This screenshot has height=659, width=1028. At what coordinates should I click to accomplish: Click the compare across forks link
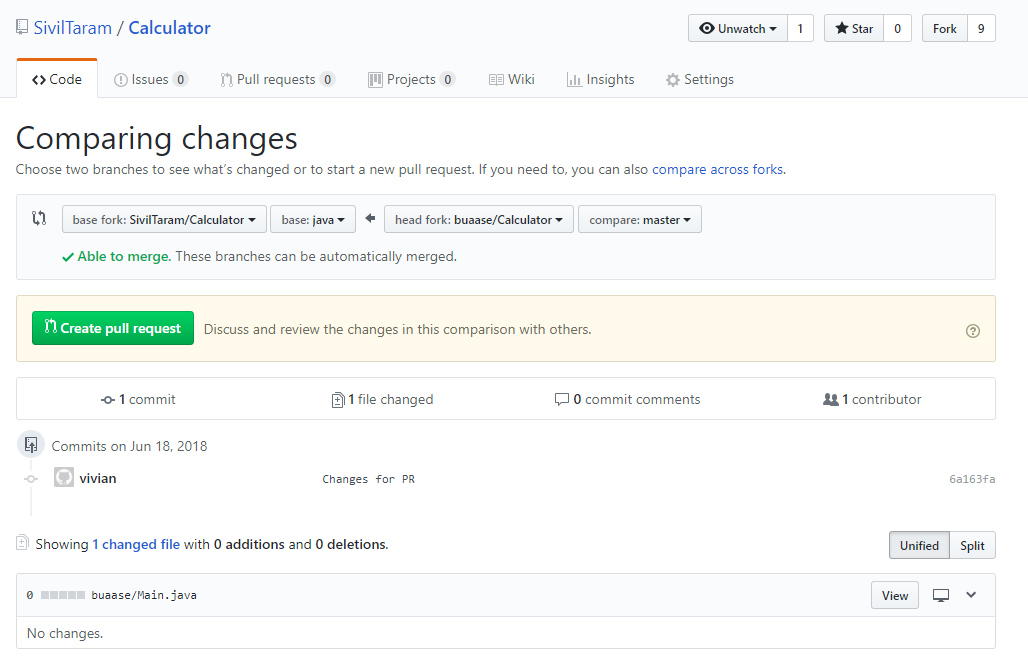(717, 169)
